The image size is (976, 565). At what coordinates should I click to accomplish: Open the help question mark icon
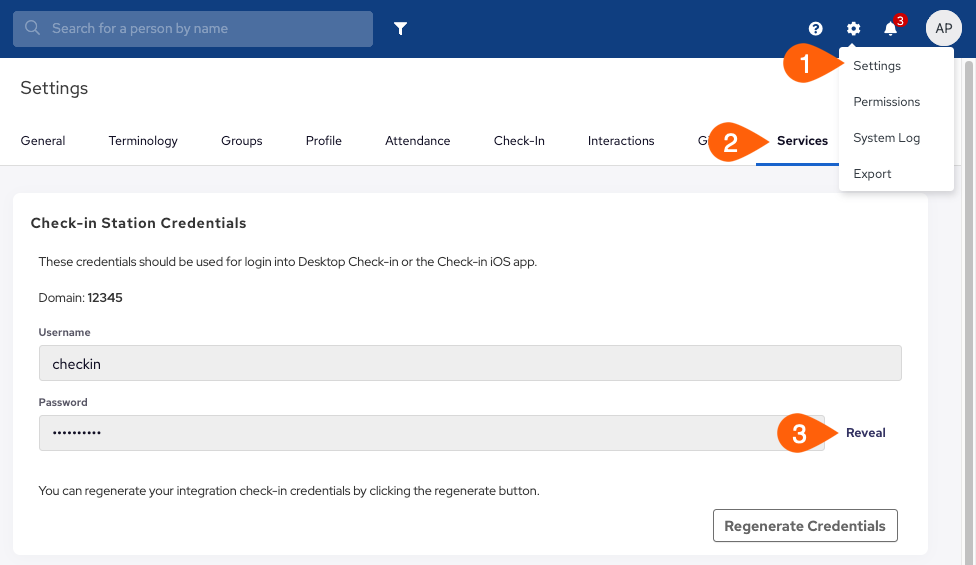pyautogui.click(x=815, y=29)
